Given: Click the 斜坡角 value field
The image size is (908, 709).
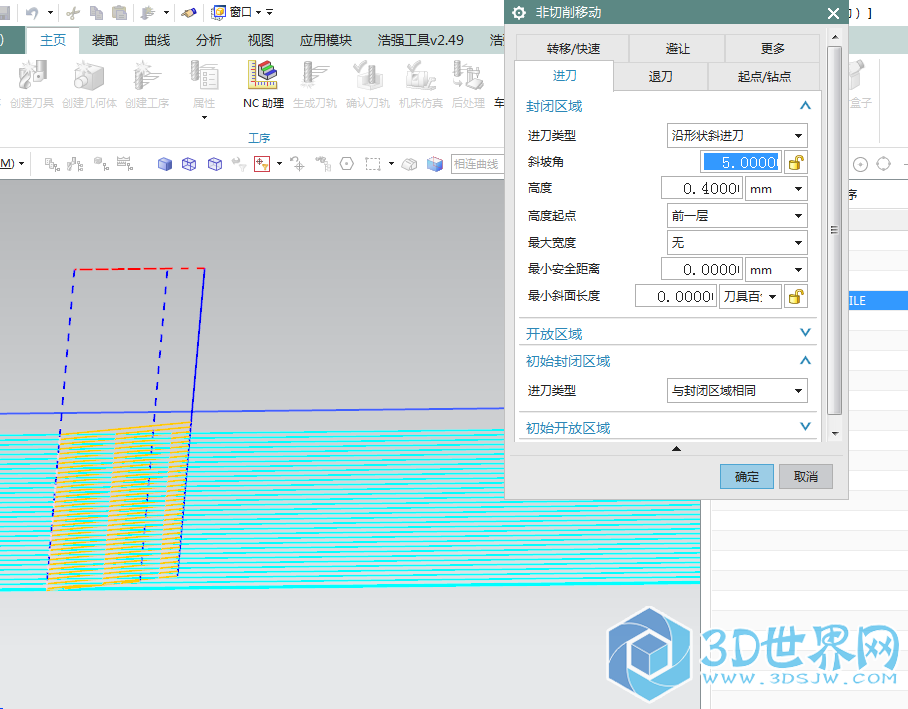Looking at the screenshot, I should 741,163.
